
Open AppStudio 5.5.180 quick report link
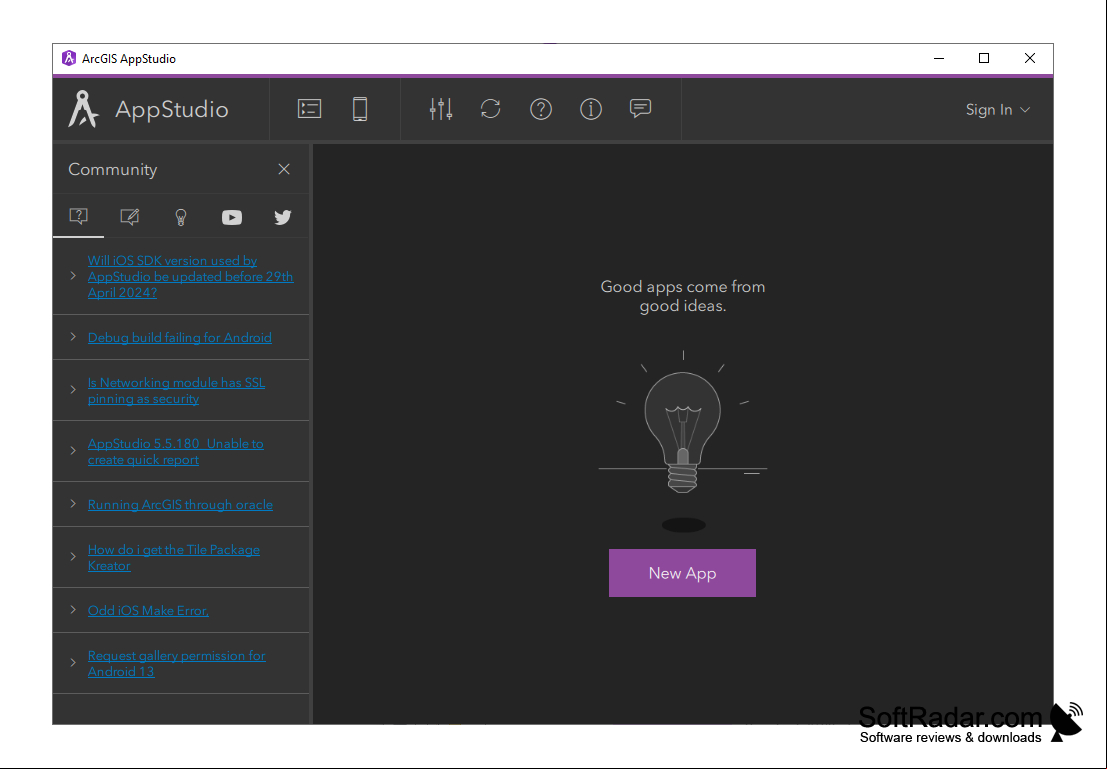(x=175, y=451)
